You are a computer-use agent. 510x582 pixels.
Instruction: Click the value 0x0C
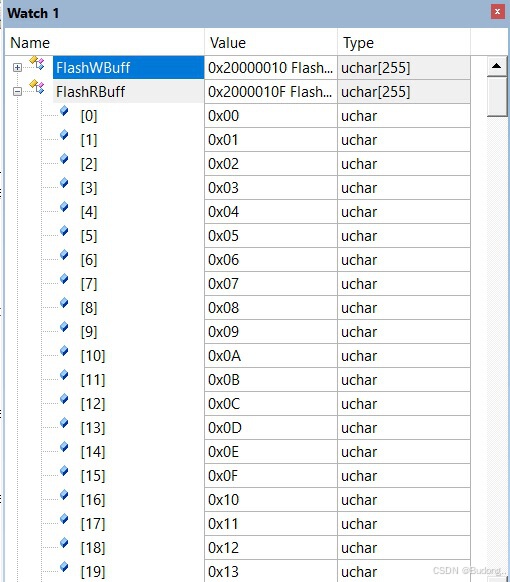224,404
